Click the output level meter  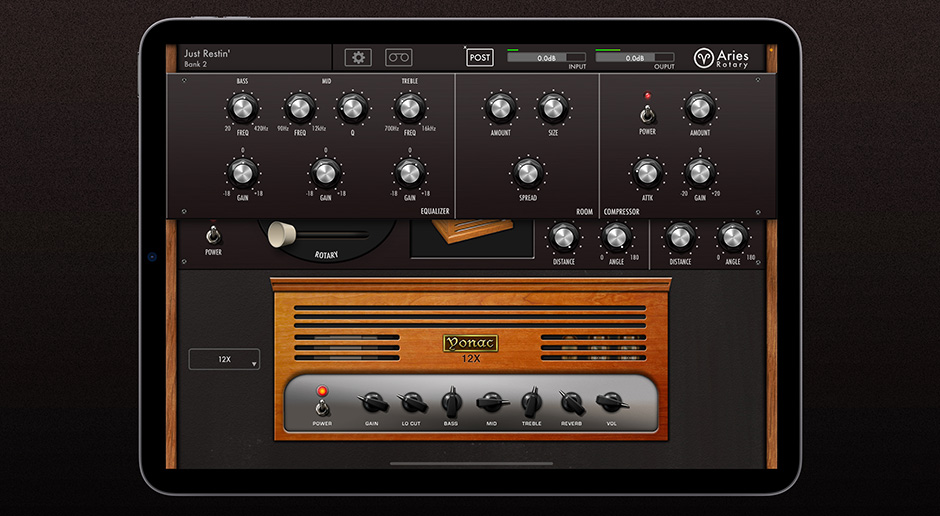(636, 58)
